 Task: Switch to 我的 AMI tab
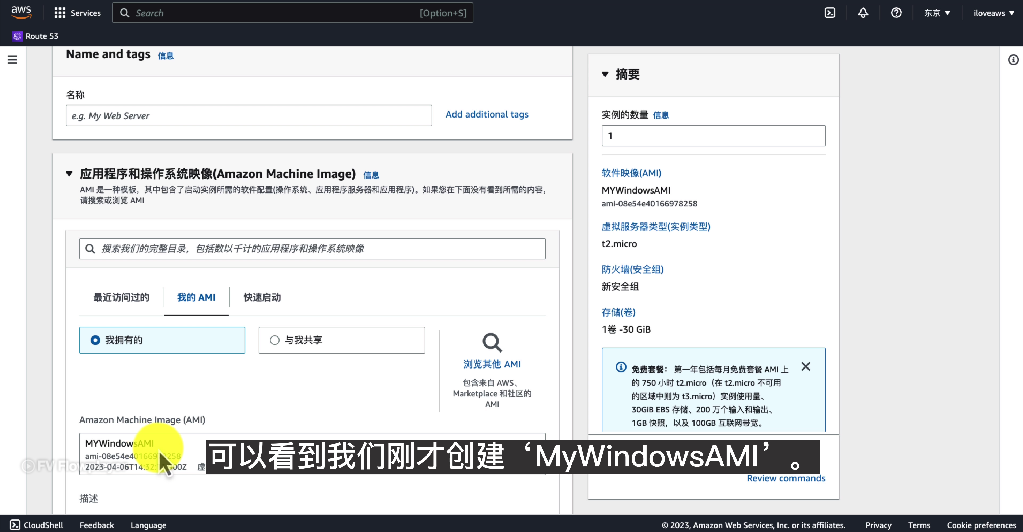pyautogui.click(x=196, y=298)
